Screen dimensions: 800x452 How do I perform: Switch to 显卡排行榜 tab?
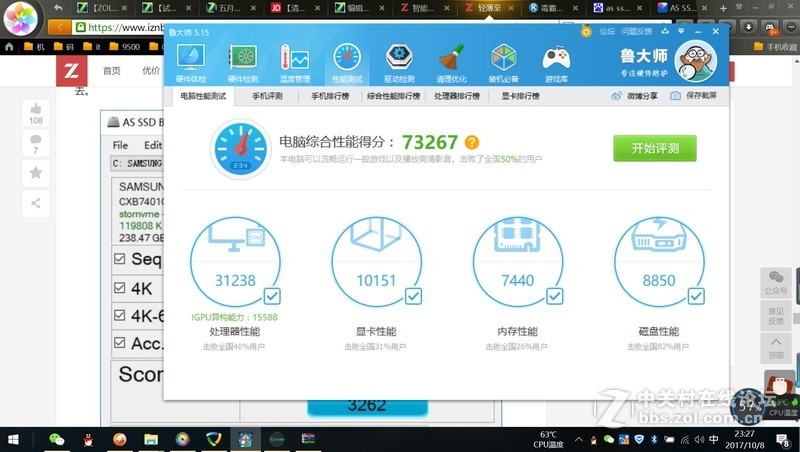520,96
